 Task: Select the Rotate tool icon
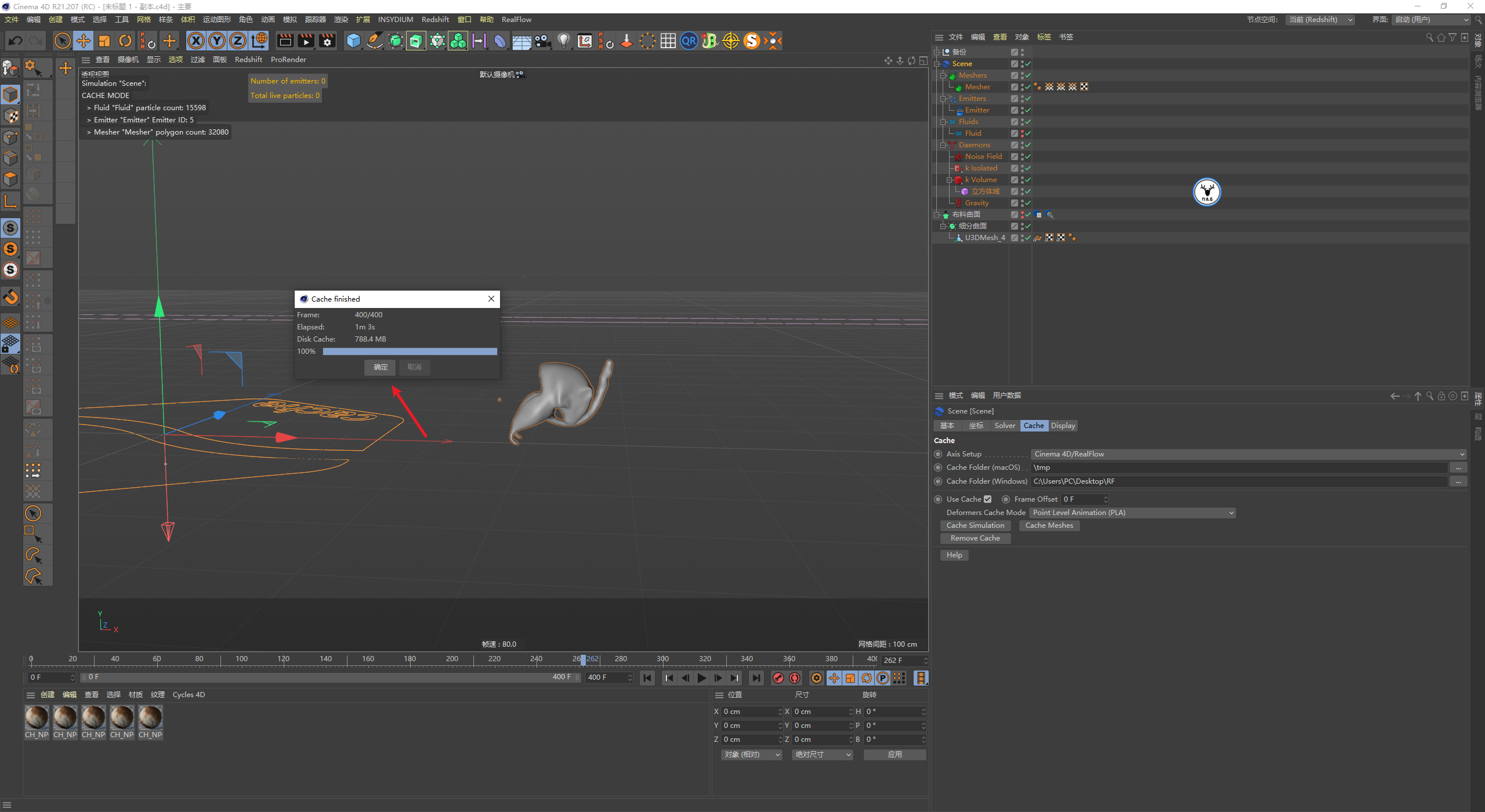(125, 41)
